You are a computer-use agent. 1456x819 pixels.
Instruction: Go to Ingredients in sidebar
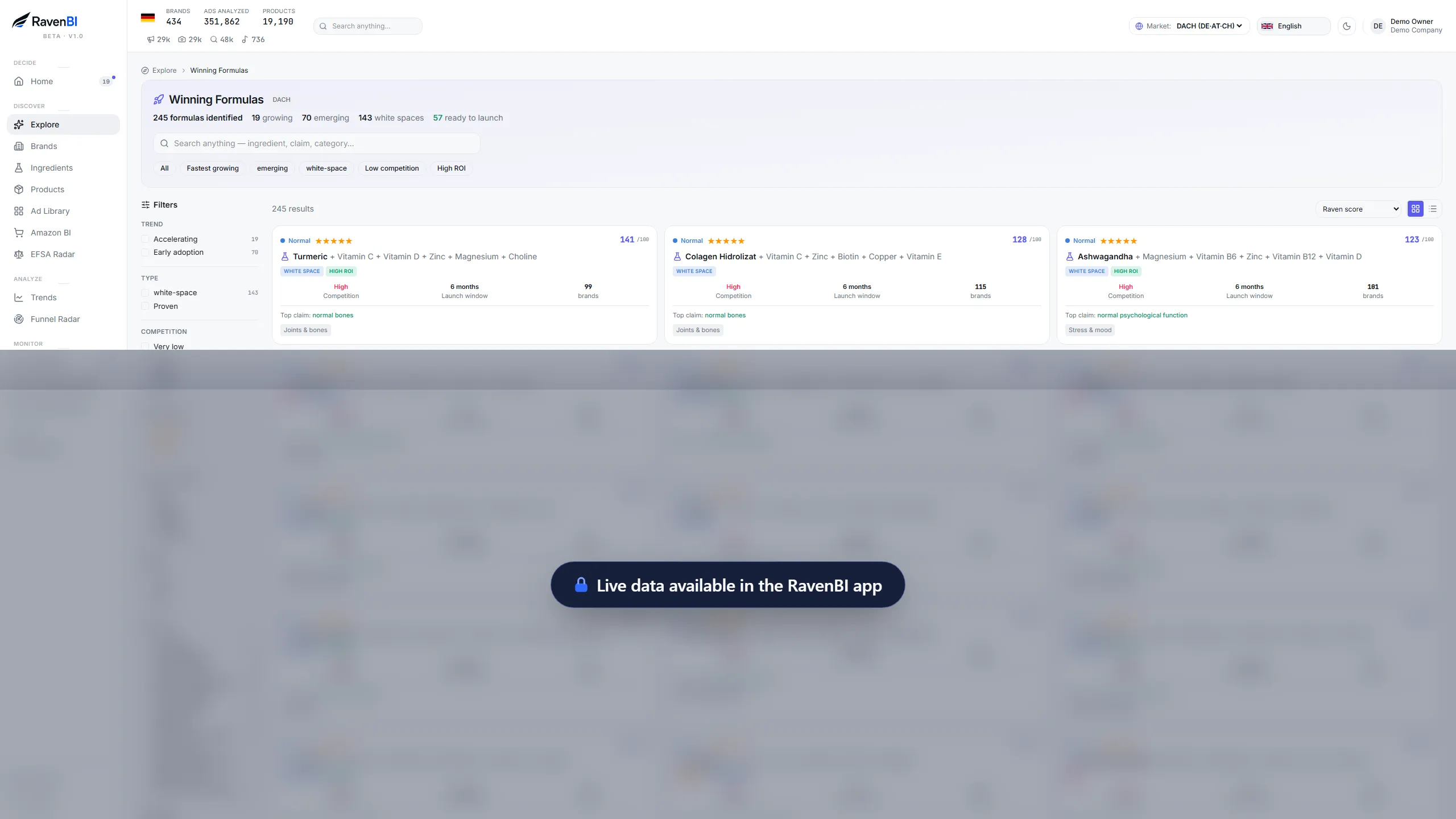click(x=63, y=168)
